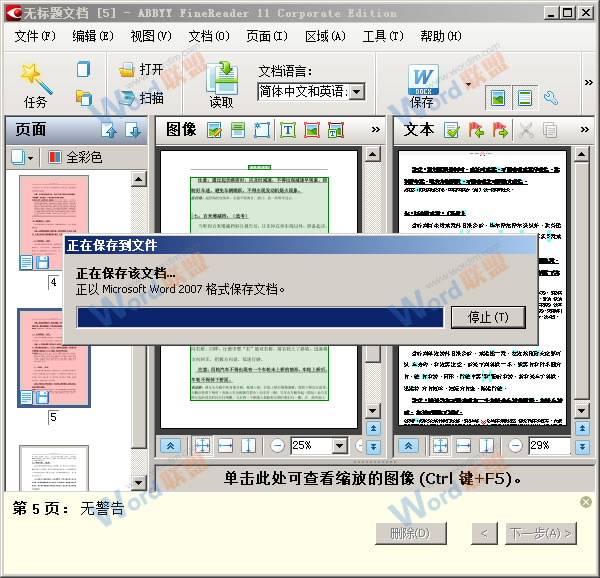Open the 文档(O) menu
The height and width of the screenshot is (578, 600).
pyautogui.click(x=209, y=36)
